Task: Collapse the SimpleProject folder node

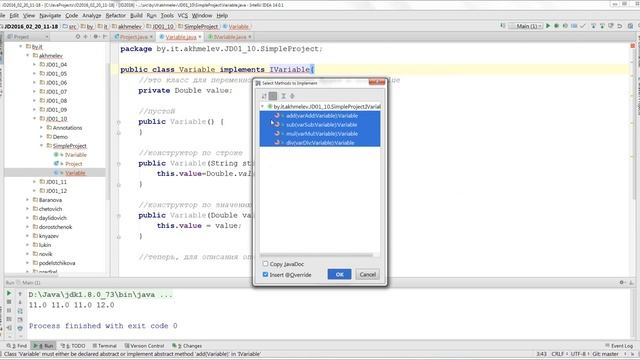Action: (41, 145)
